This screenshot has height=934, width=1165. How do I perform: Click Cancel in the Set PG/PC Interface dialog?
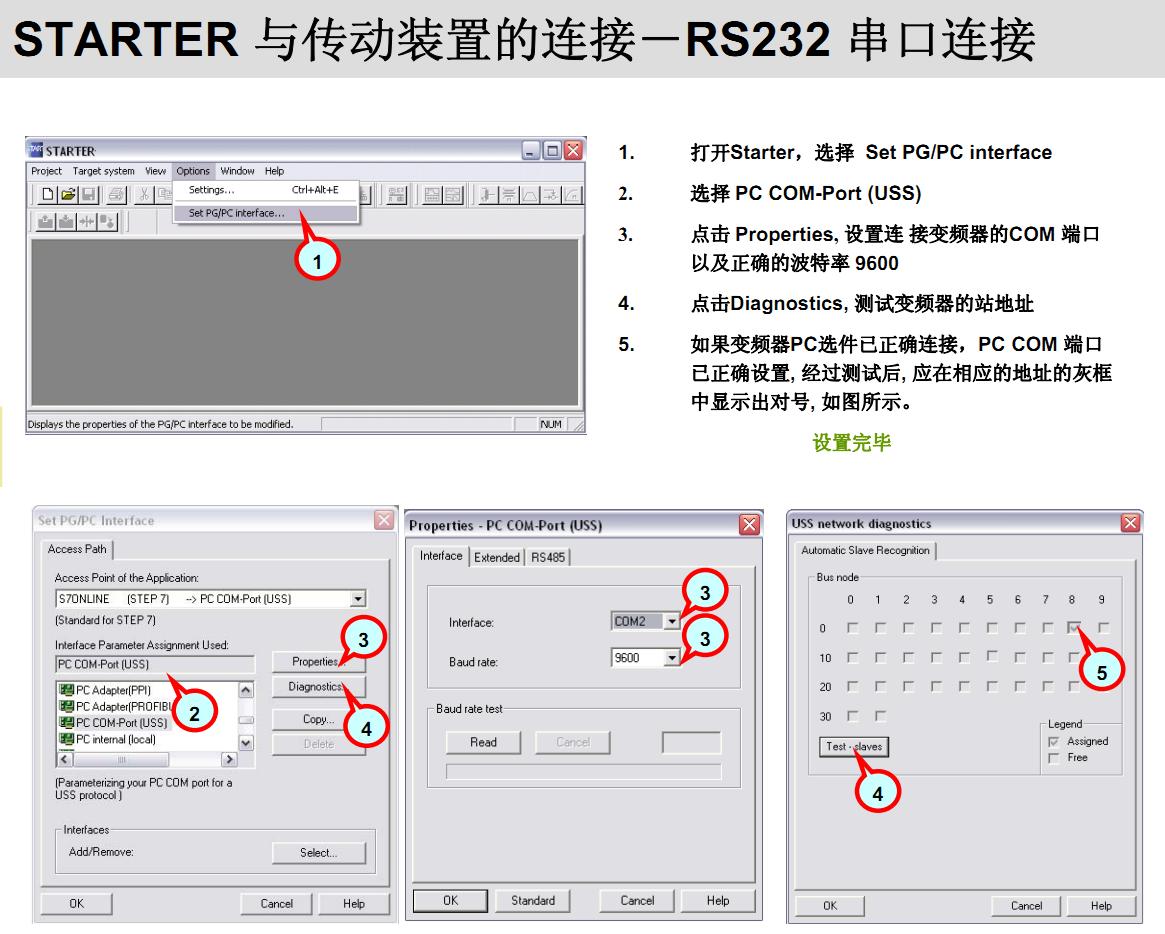click(276, 904)
